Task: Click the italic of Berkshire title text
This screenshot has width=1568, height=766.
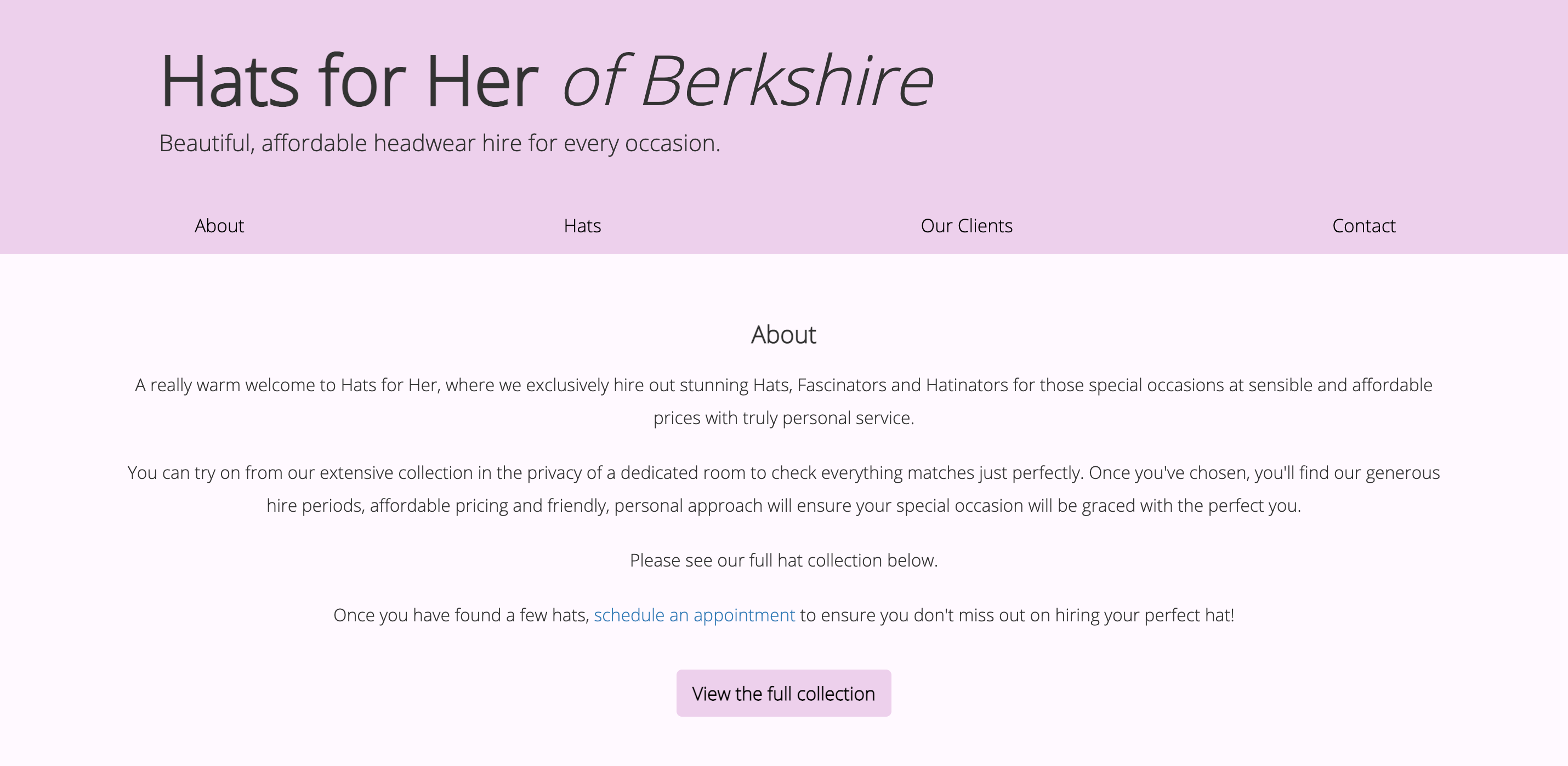Action: tap(748, 81)
